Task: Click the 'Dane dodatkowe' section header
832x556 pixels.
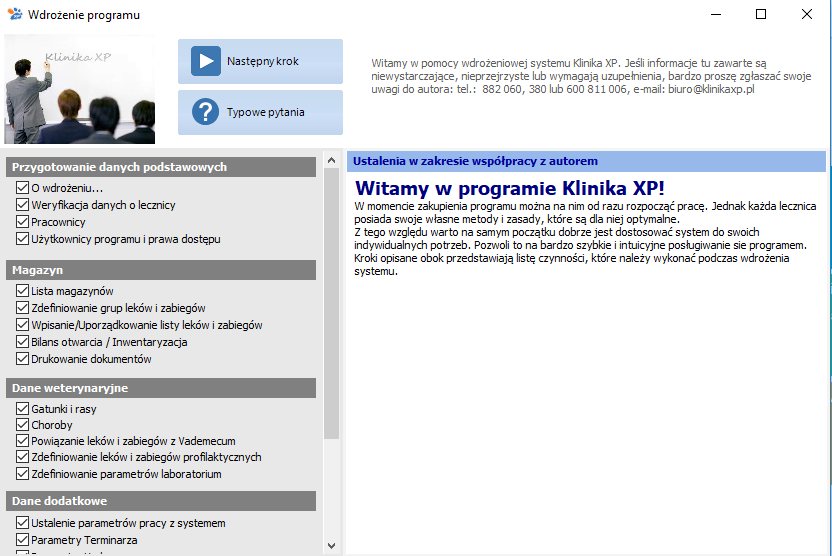Action: (161, 501)
